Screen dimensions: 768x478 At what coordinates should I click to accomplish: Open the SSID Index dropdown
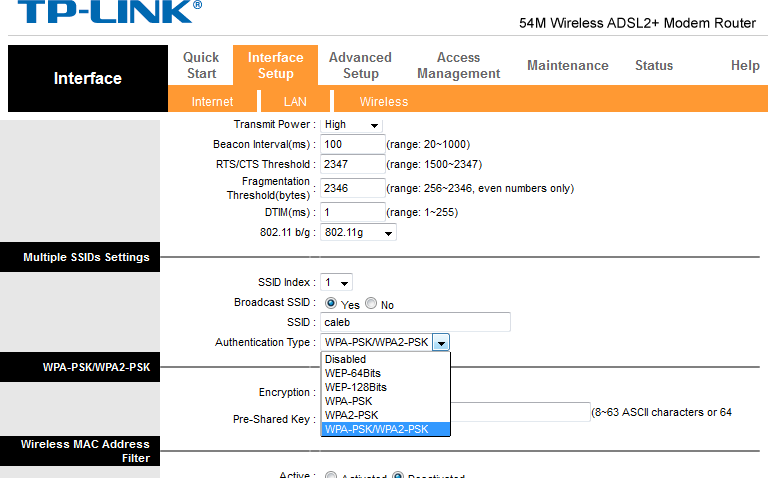336,283
